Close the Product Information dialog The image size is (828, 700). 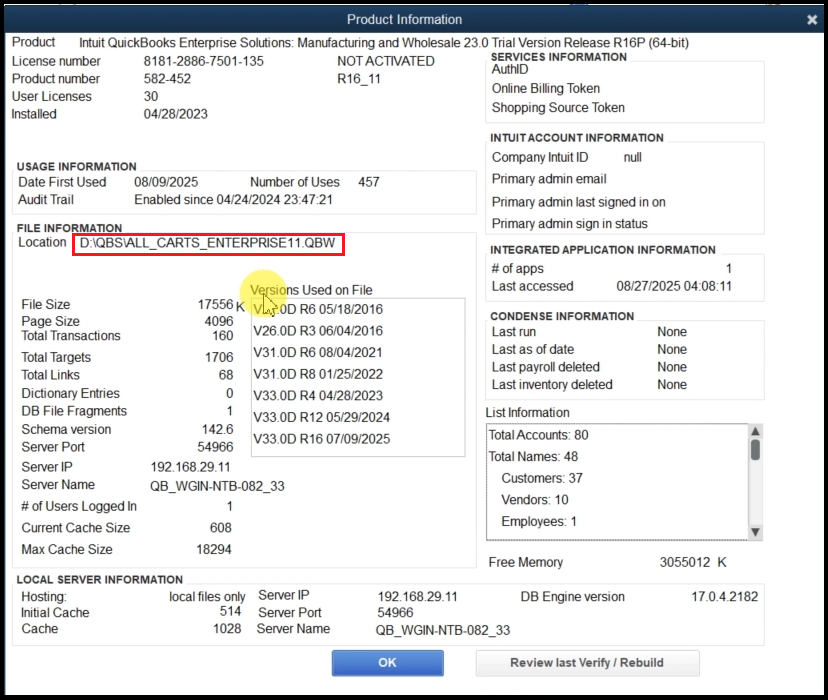click(x=812, y=19)
